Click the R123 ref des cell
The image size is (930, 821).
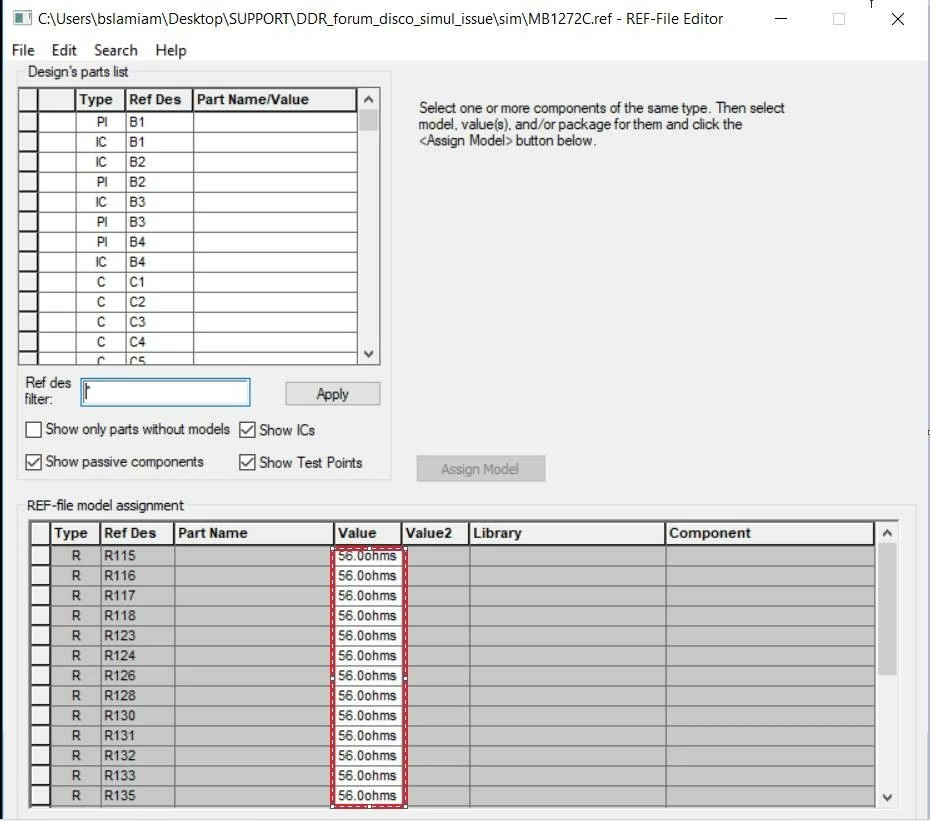(137, 635)
